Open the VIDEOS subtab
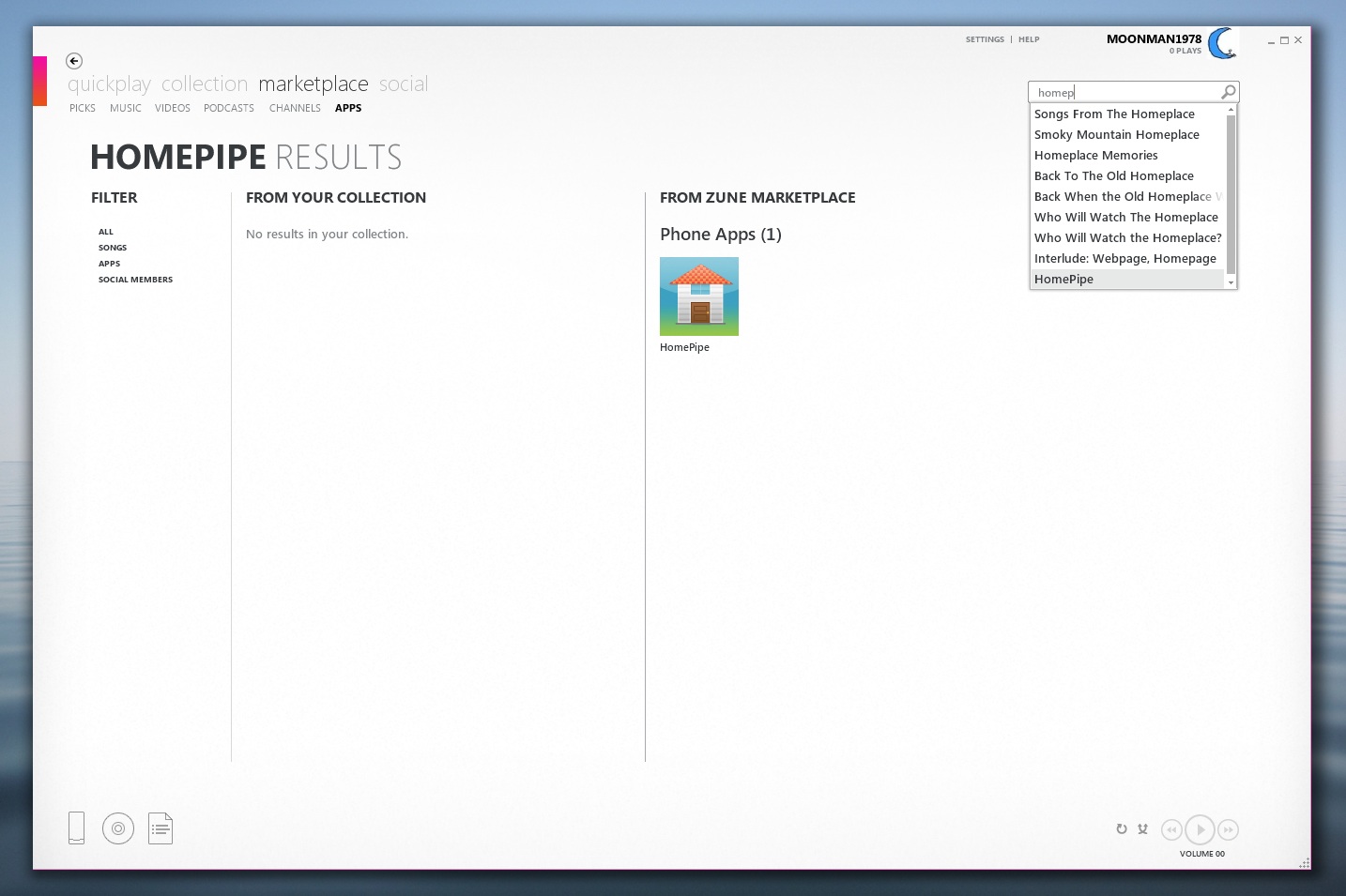Image resolution: width=1346 pixels, height=896 pixels. coord(173,108)
